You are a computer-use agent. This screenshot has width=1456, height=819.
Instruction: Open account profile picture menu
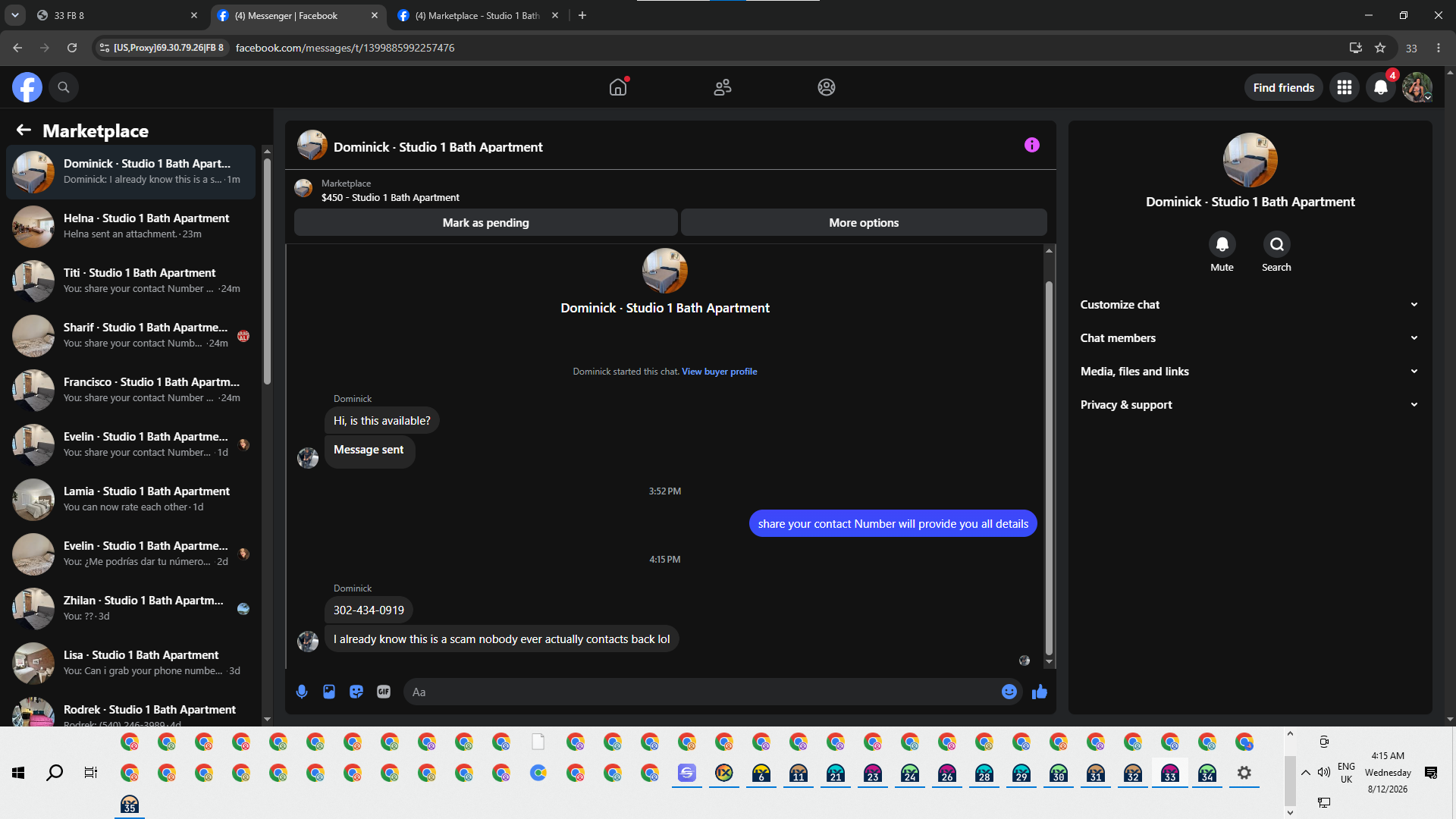pyautogui.click(x=1417, y=87)
